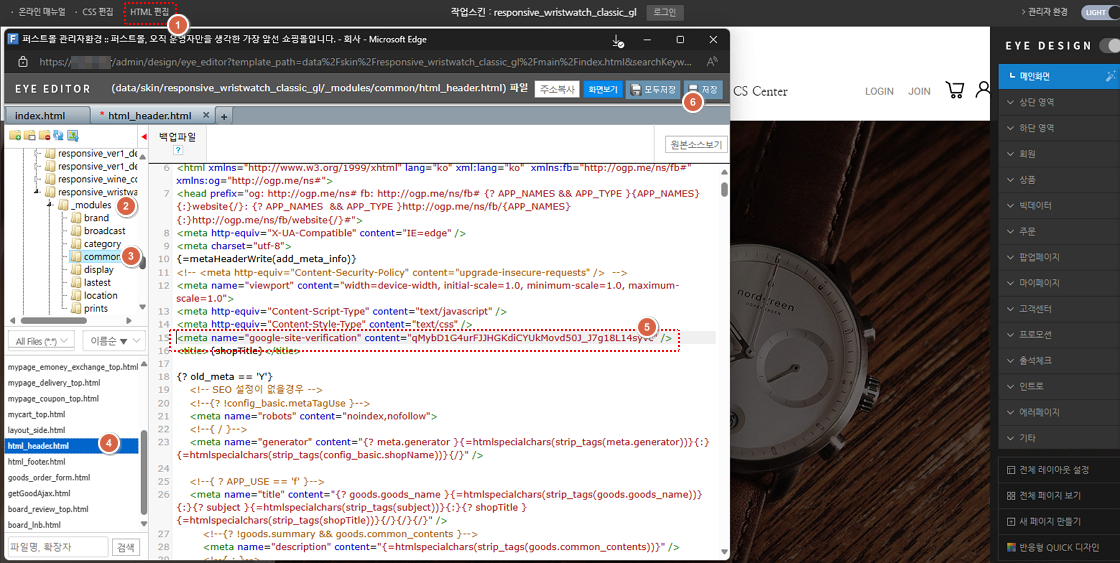Toggle the LIGHT theme switch
This screenshot has height=563, width=1120.
(1101, 12)
